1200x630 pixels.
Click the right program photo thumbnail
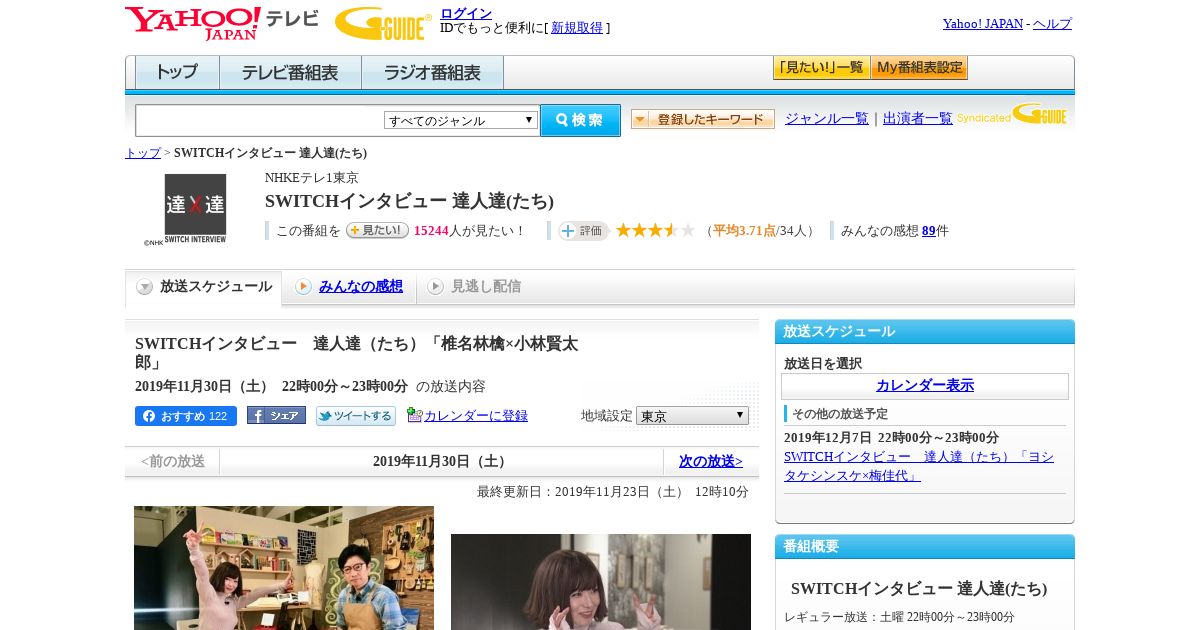tap(601, 582)
